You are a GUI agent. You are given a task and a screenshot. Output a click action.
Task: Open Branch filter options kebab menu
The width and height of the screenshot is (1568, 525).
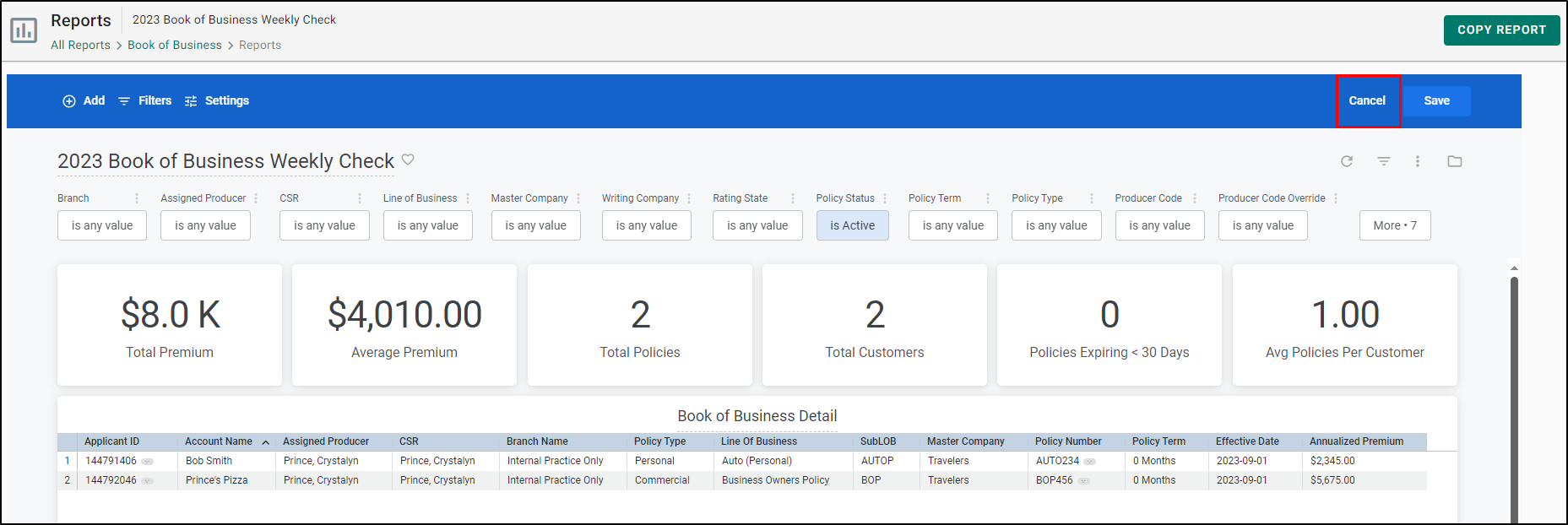(x=137, y=198)
